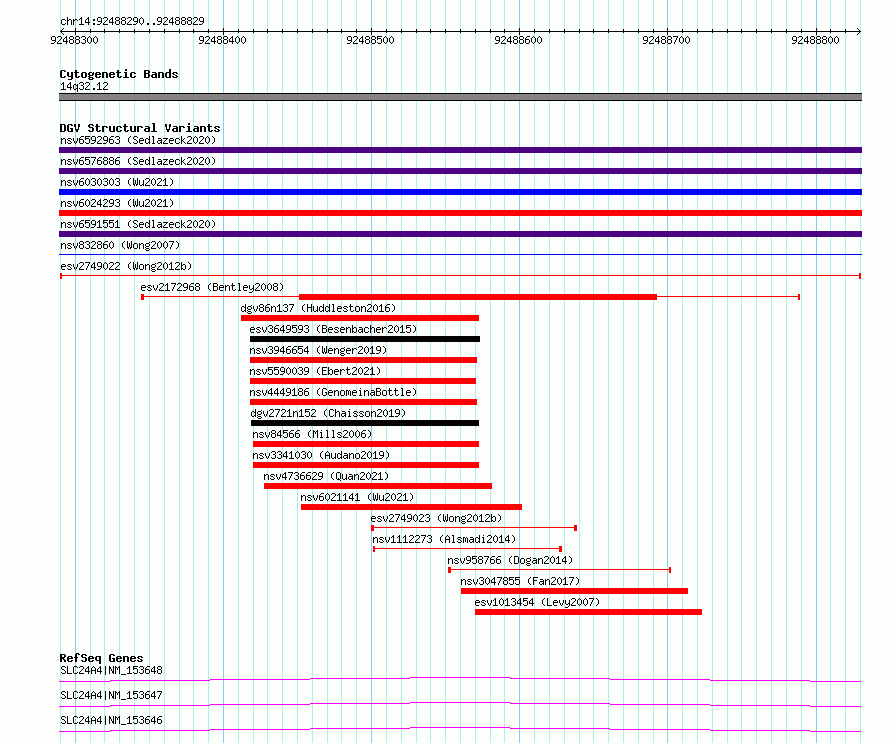The width and height of the screenshot is (890, 743).
Task: Click ruler position 92488300
Action: (x=74, y=40)
